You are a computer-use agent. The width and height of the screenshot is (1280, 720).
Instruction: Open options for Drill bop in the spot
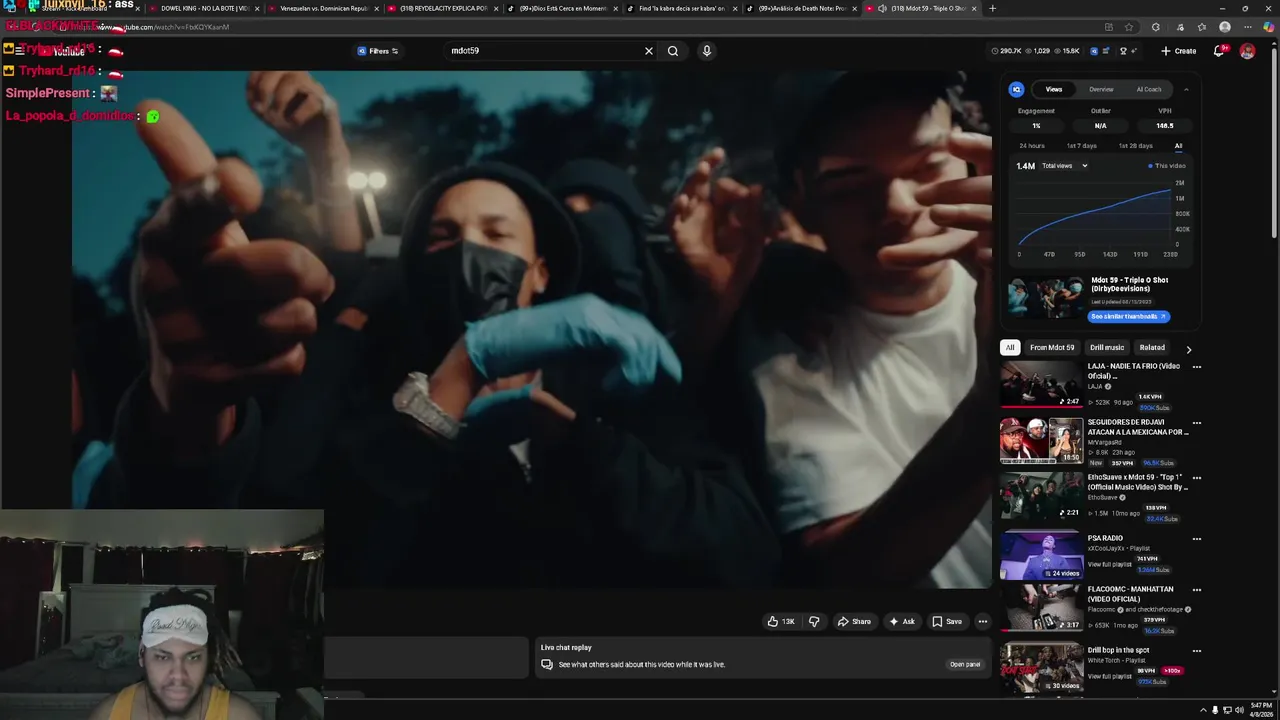(x=1196, y=651)
